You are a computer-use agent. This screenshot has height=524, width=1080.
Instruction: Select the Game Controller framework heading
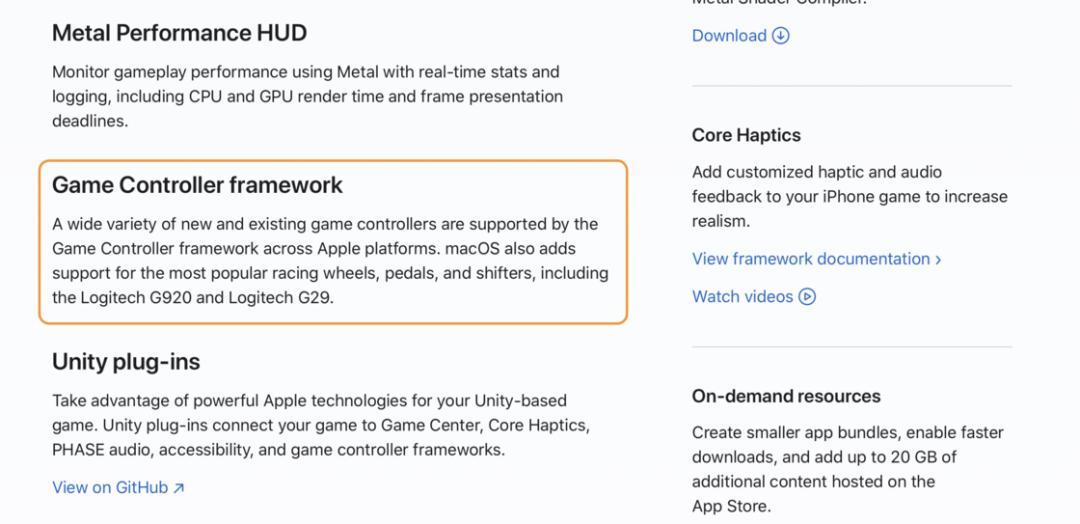click(197, 185)
